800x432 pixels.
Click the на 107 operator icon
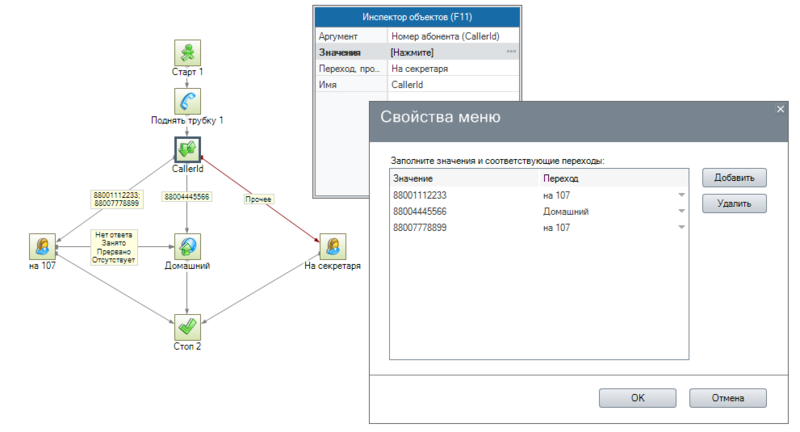click(x=43, y=246)
